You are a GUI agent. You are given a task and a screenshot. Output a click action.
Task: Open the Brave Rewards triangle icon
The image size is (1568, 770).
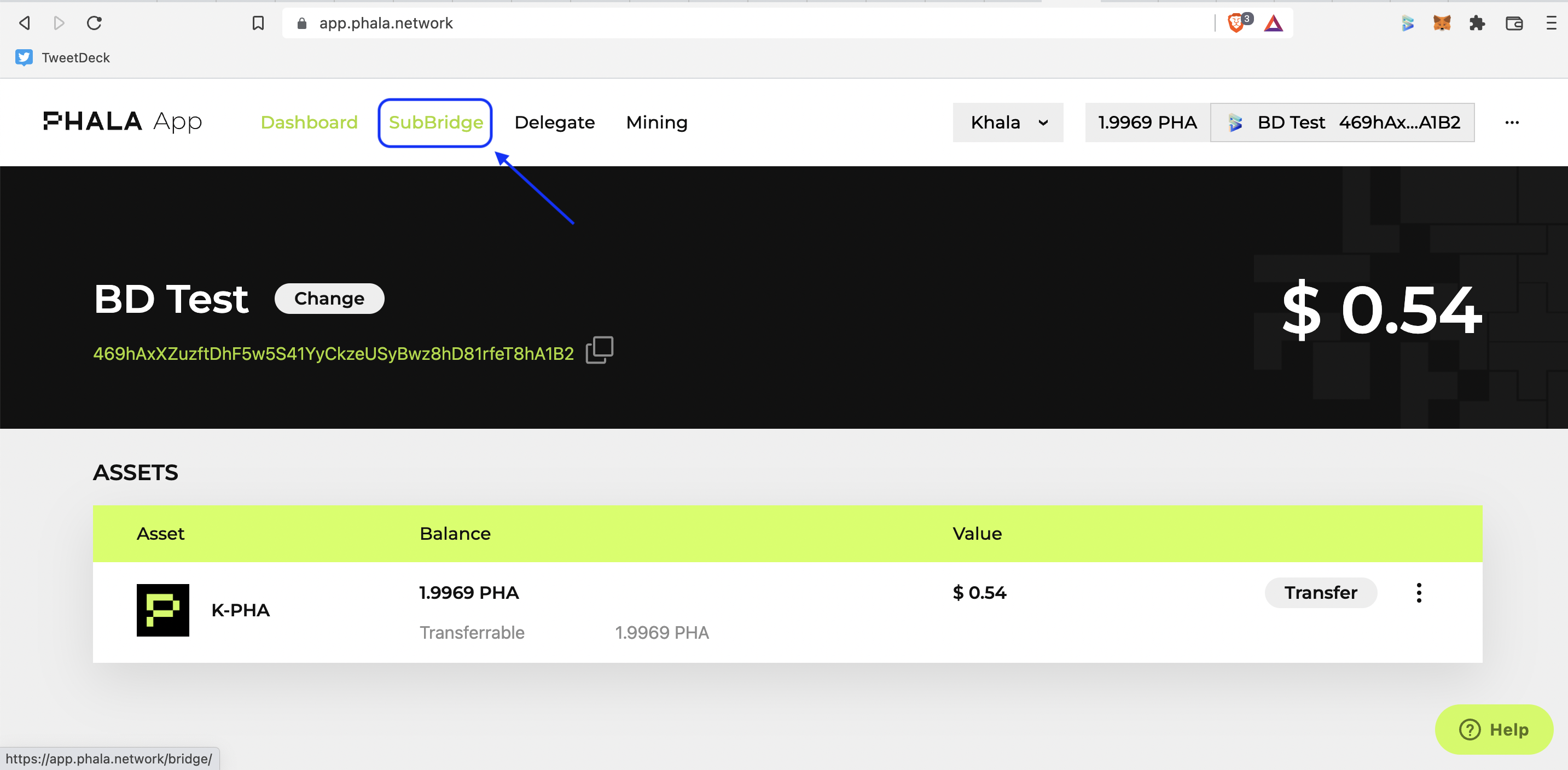(1274, 23)
